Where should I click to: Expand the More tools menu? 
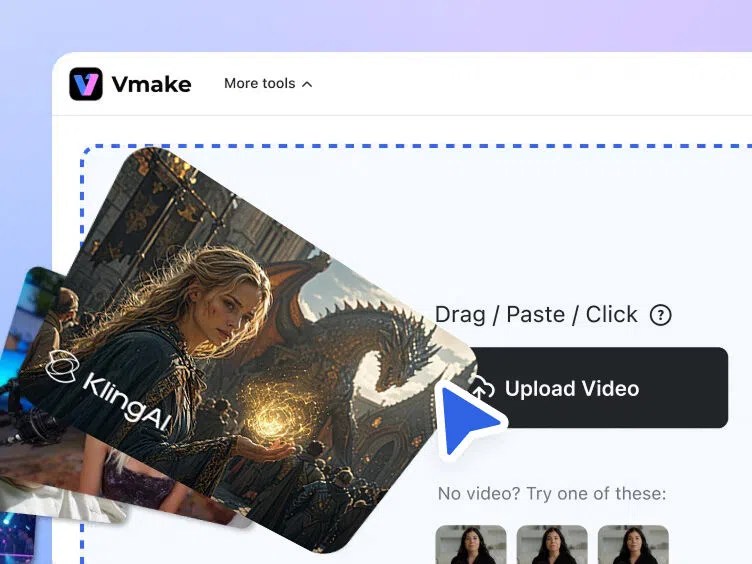[268, 83]
